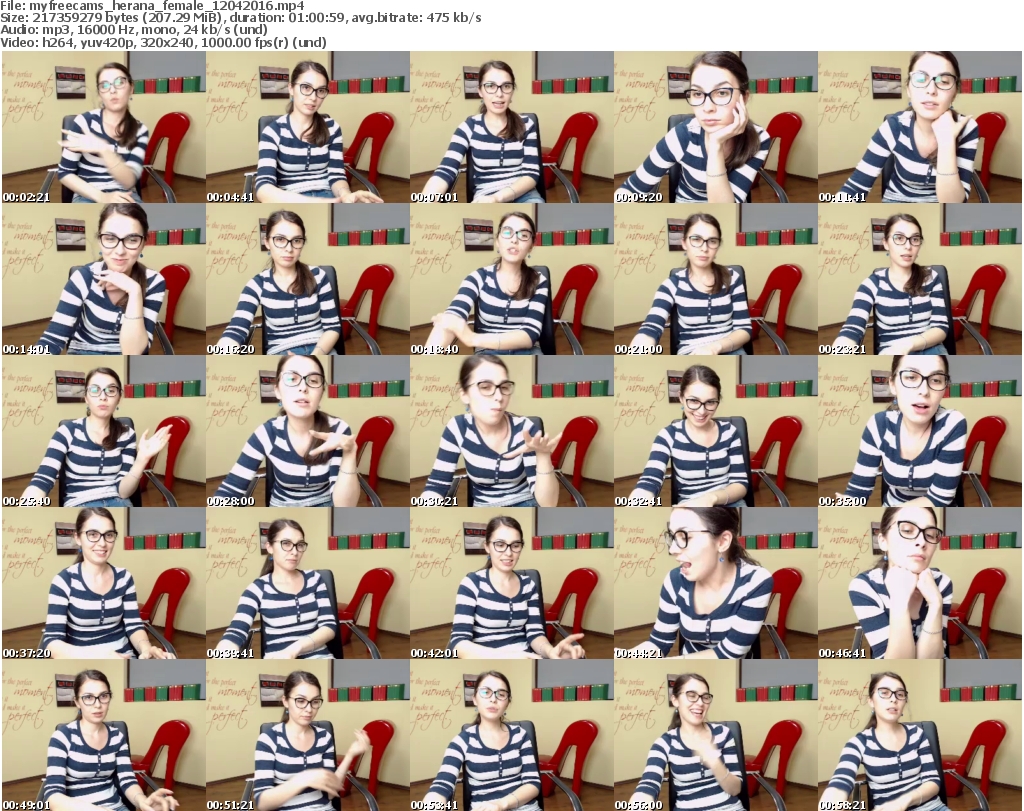The image size is (1024, 811).
Task: Select the thumbnail stamped 00:02:21
Action: pyautogui.click(x=104, y=127)
